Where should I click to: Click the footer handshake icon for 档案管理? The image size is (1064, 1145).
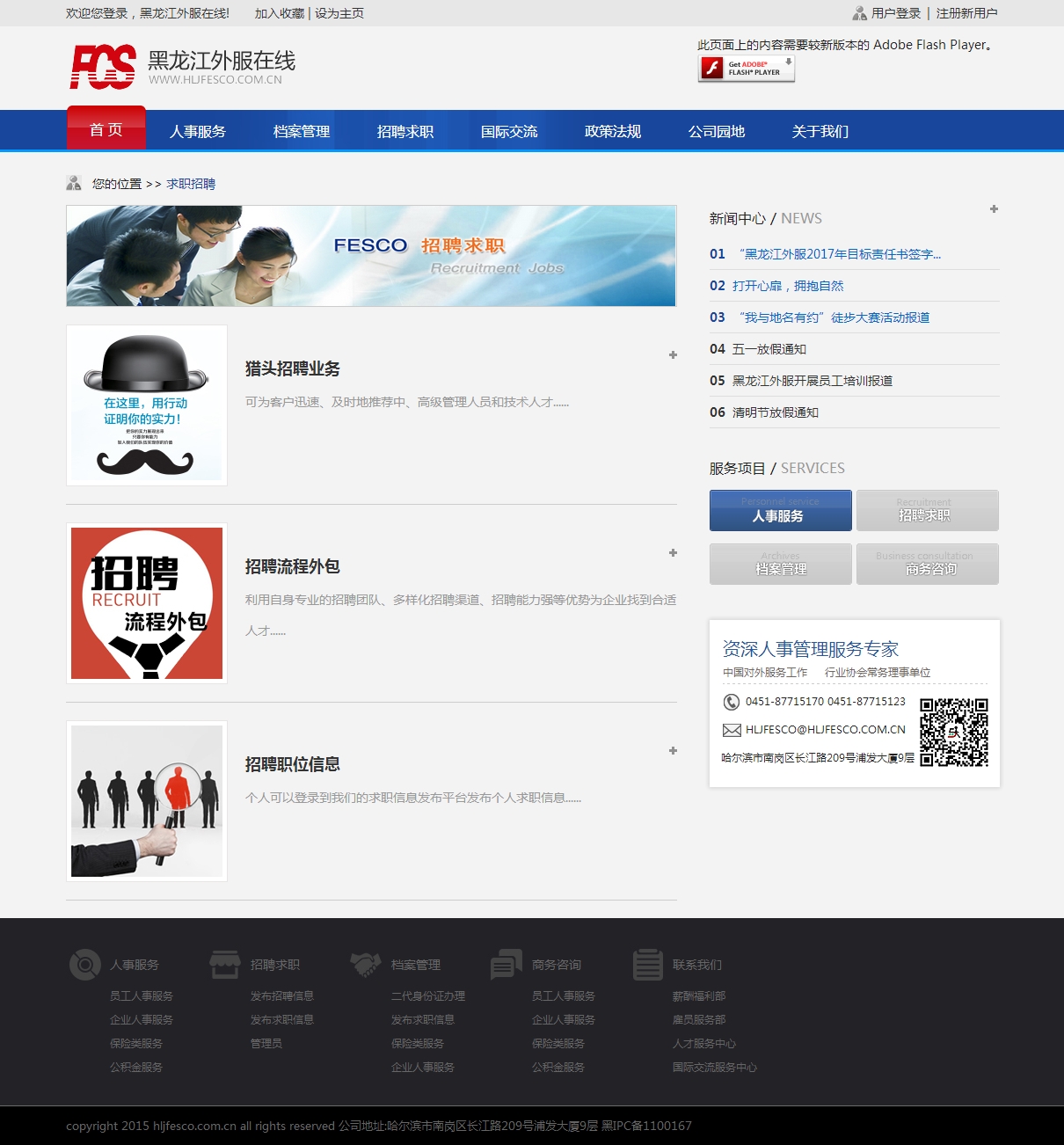pos(365,965)
